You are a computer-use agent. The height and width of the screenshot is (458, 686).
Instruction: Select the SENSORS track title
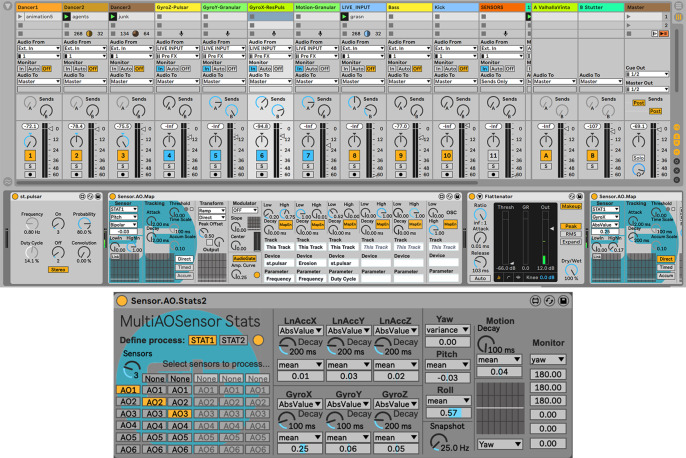502,7
